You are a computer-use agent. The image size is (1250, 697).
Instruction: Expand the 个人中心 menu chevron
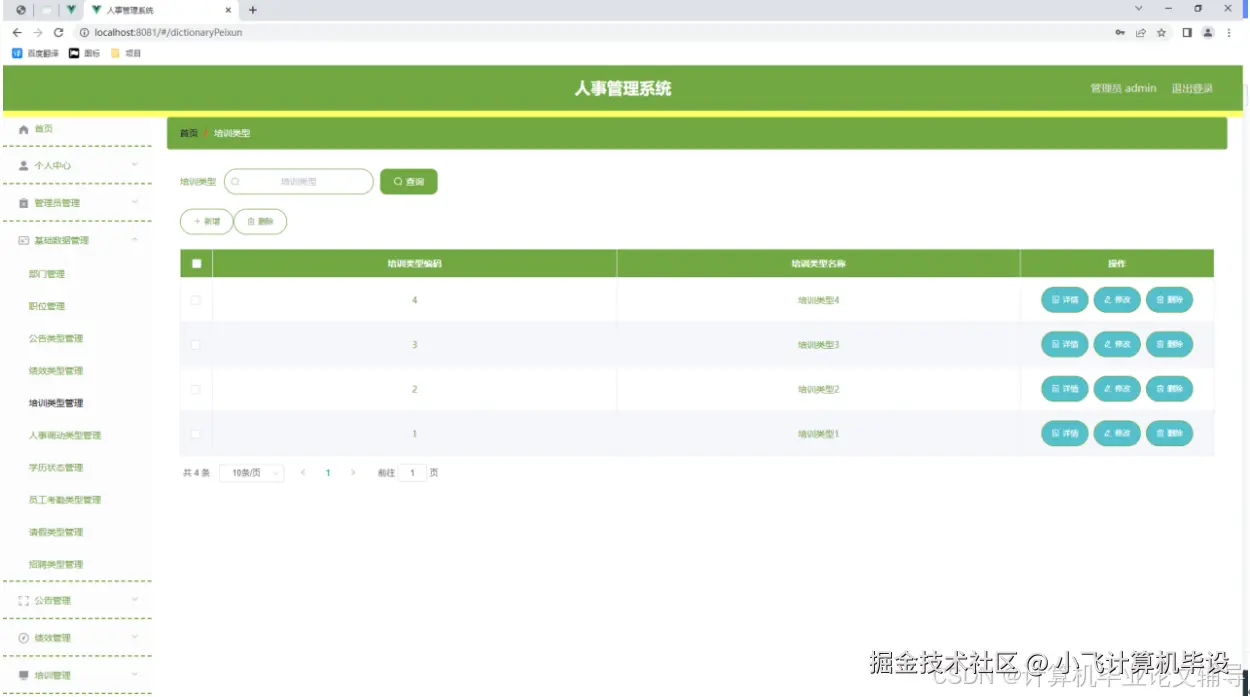[x=135, y=165]
